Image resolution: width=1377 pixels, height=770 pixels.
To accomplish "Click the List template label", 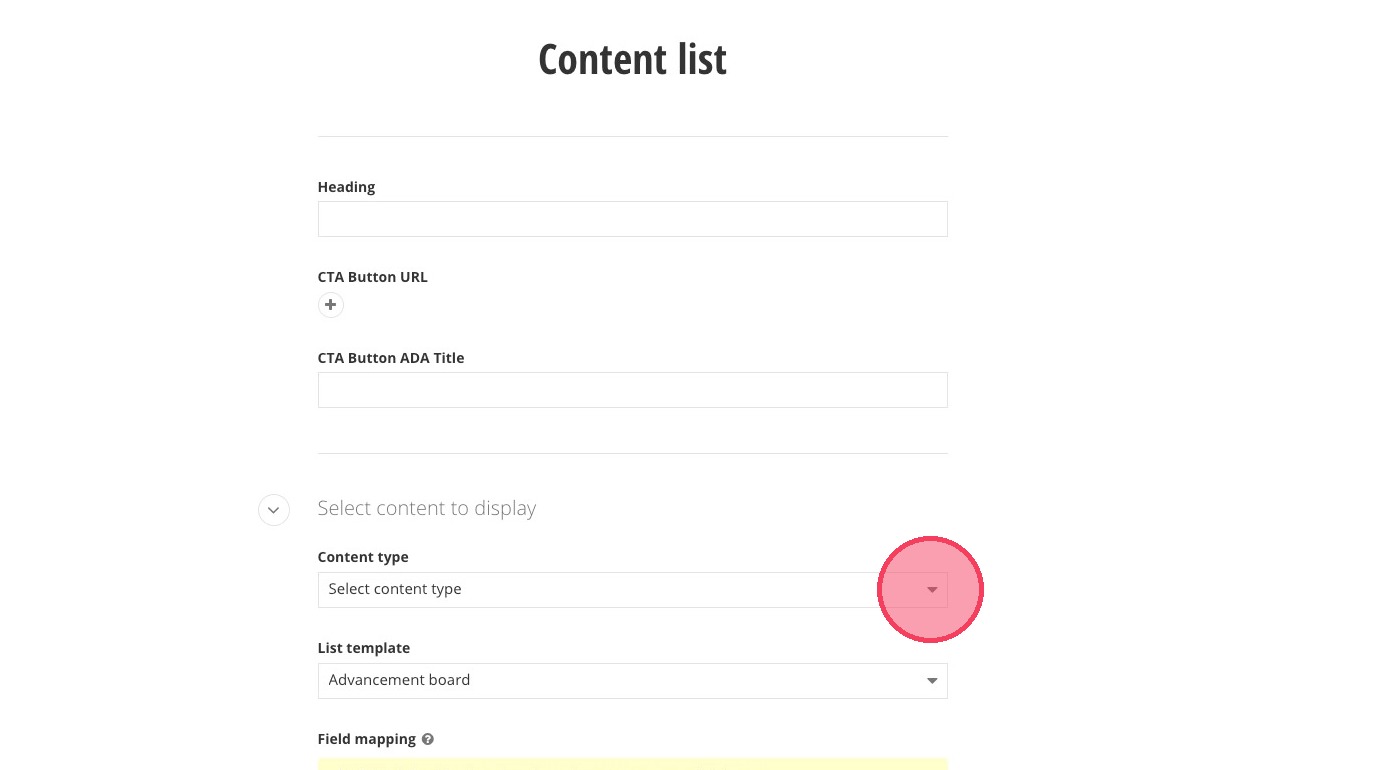I will 363,648.
